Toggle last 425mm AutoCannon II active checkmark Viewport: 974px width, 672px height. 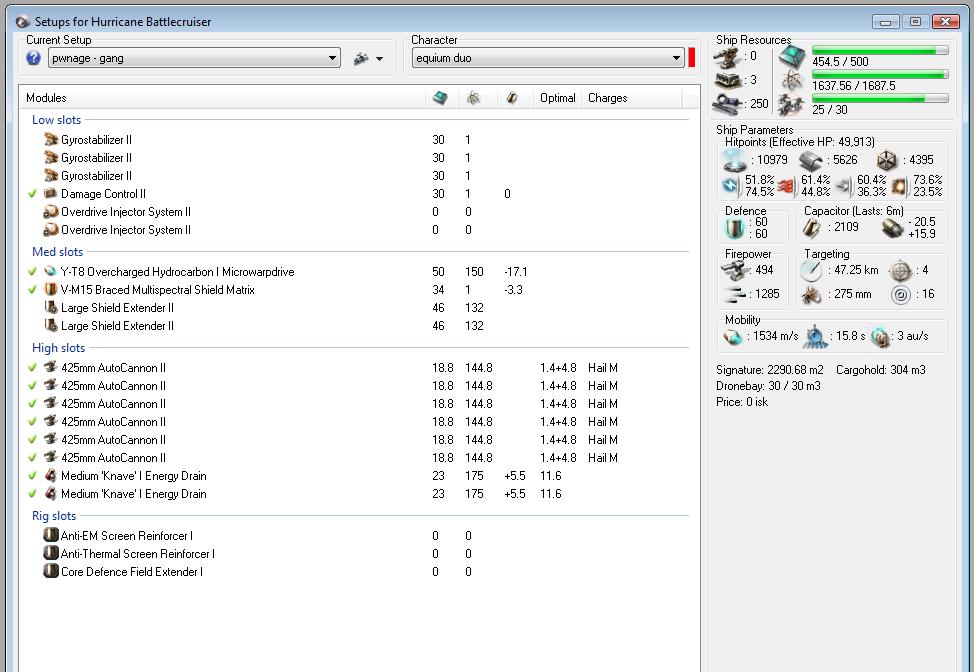click(33, 458)
